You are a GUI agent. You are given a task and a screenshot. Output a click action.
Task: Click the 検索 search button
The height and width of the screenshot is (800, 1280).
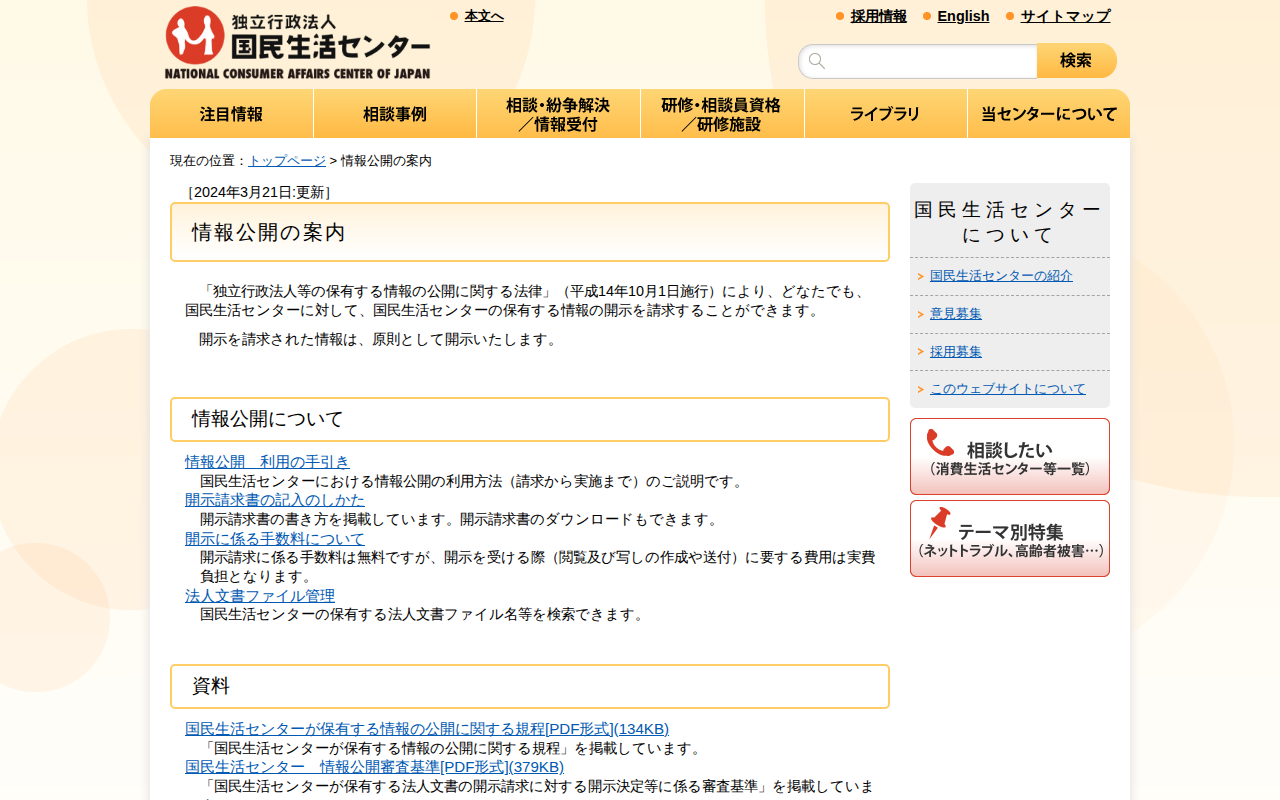tap(1076, 61)
